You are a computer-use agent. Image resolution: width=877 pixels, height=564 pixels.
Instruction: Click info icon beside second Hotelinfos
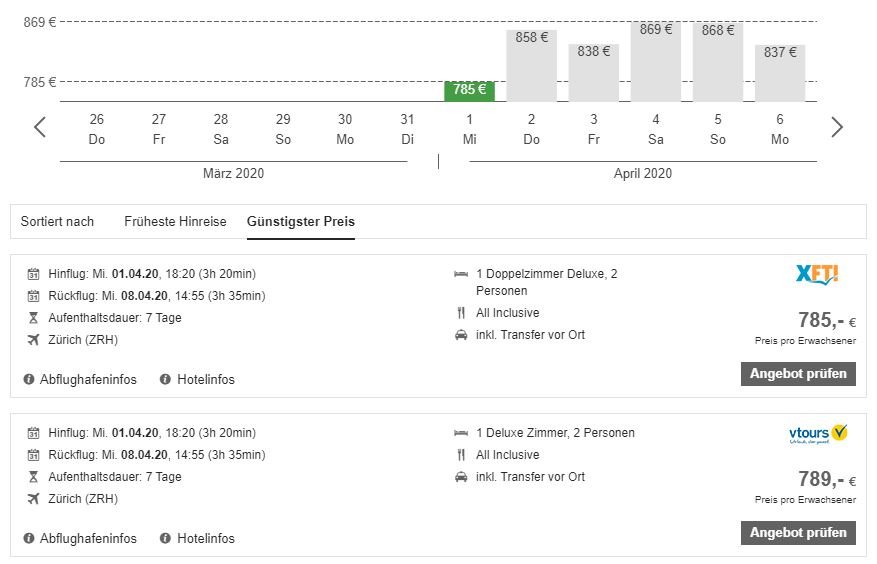point(165,538)
